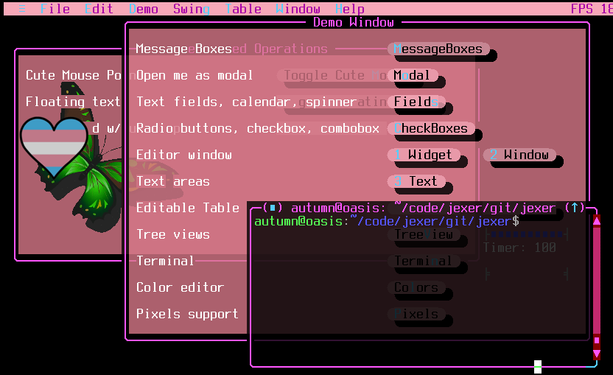Click the terminal scrollbar up arrow
Screen dimensions: 613x375
coord(597,221)
